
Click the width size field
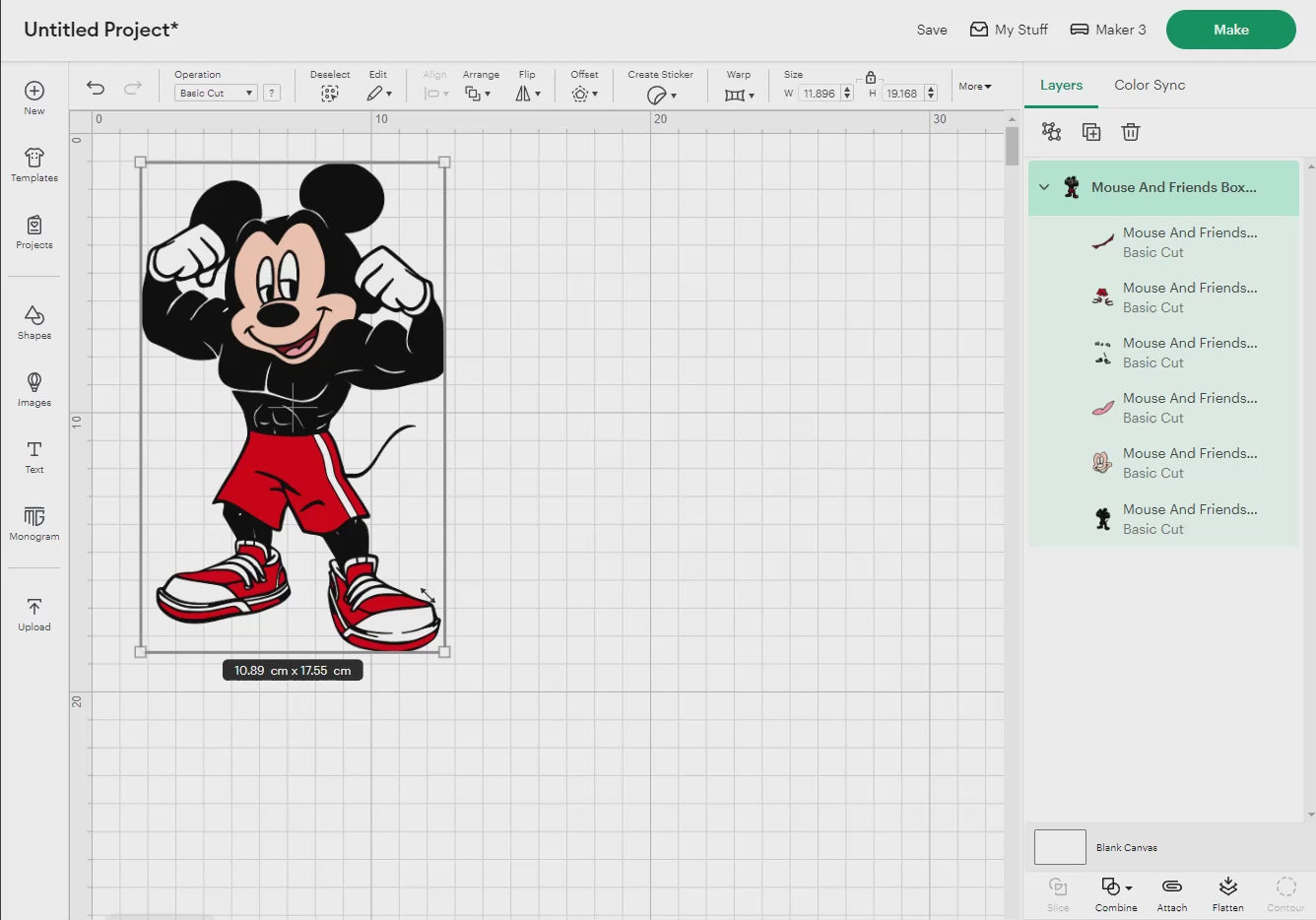(819, 94)
